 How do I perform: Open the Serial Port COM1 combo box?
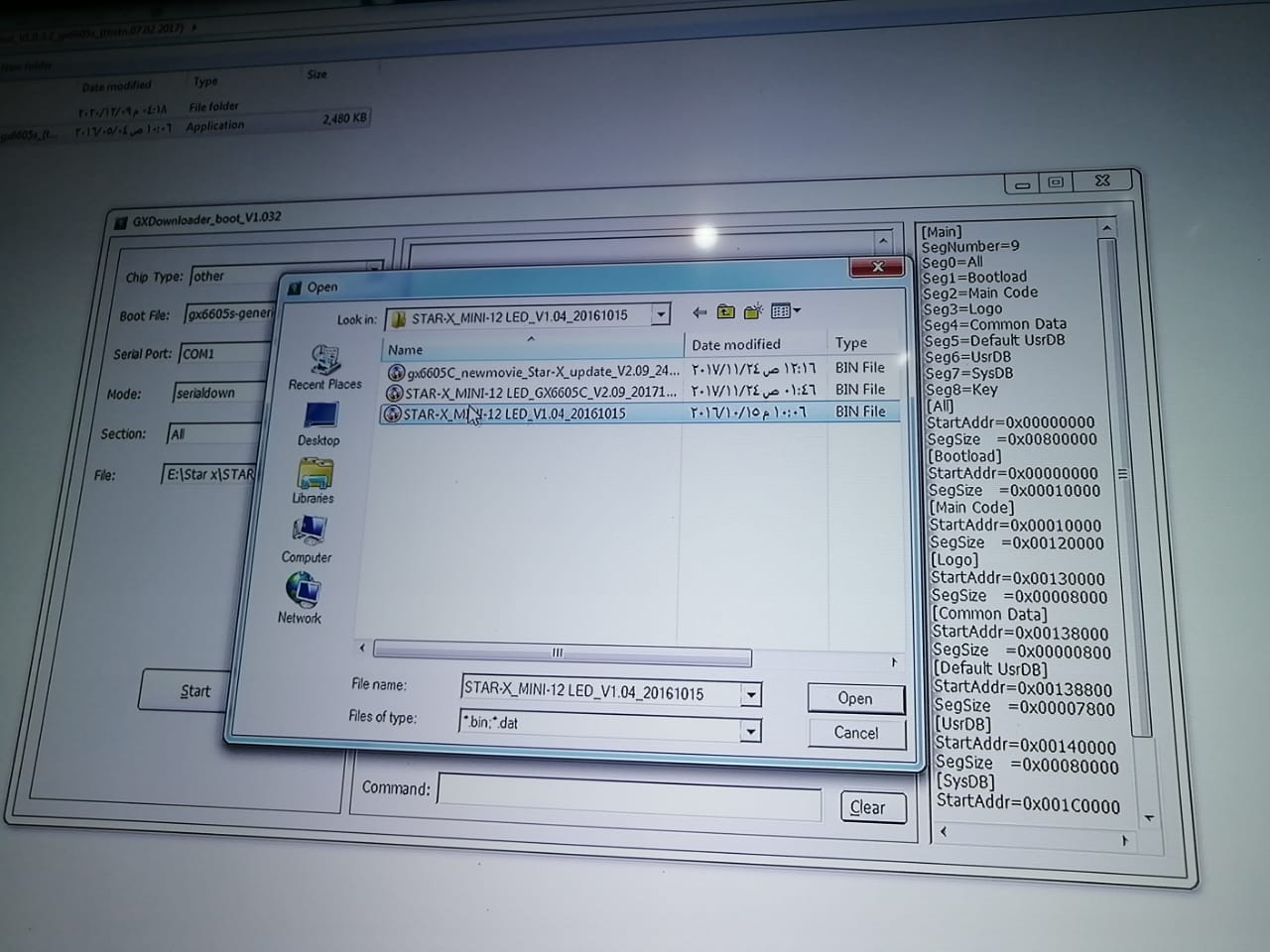pyautogui.click(x=225, y=353)
